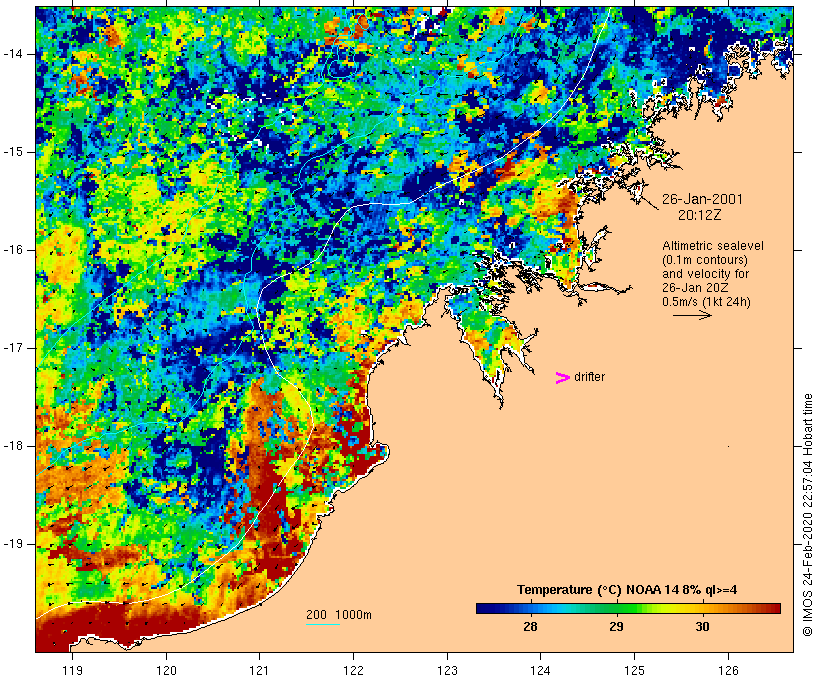Click the latitude label -14
This screenshot has width=820, height=680.
click(13, 54)
